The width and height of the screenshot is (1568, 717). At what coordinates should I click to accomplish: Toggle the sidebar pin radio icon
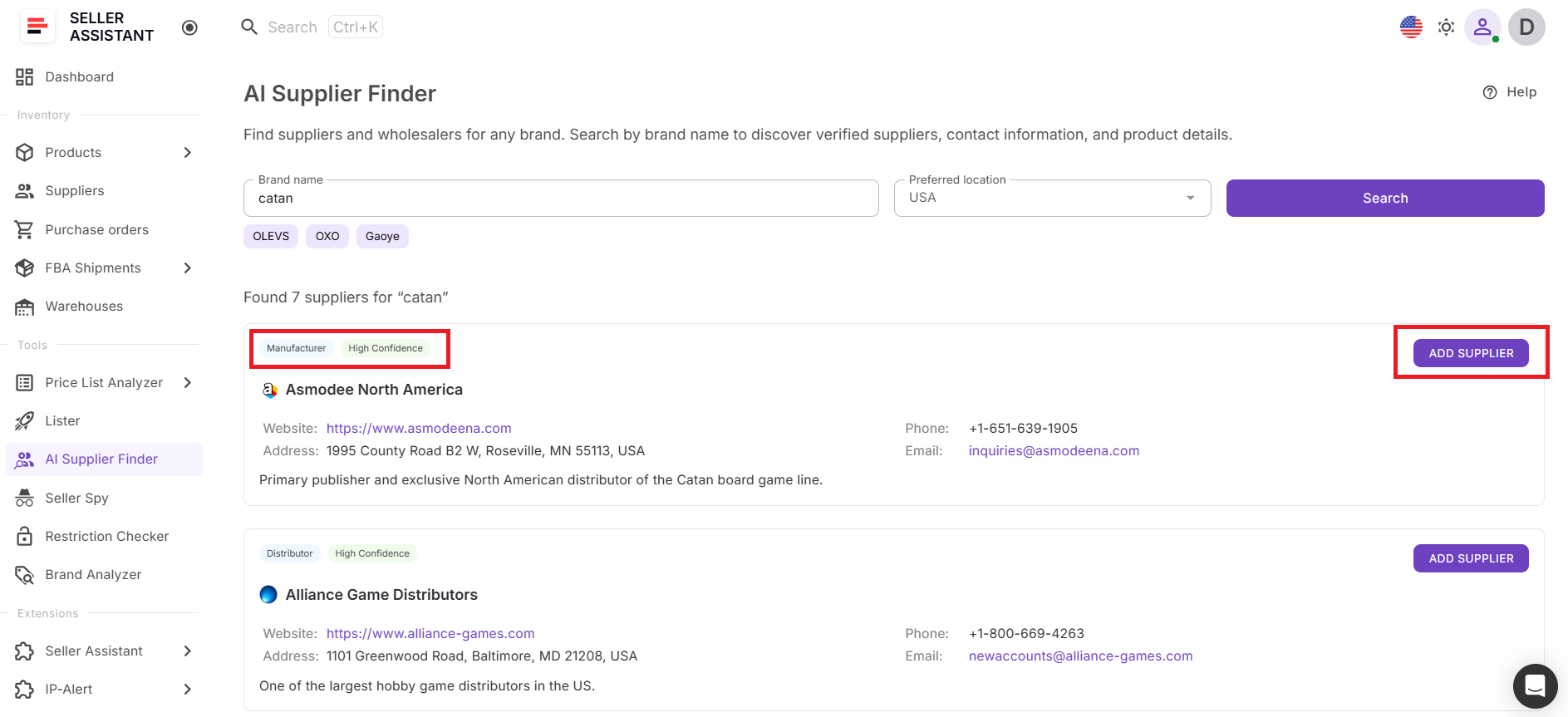[189, 27]
